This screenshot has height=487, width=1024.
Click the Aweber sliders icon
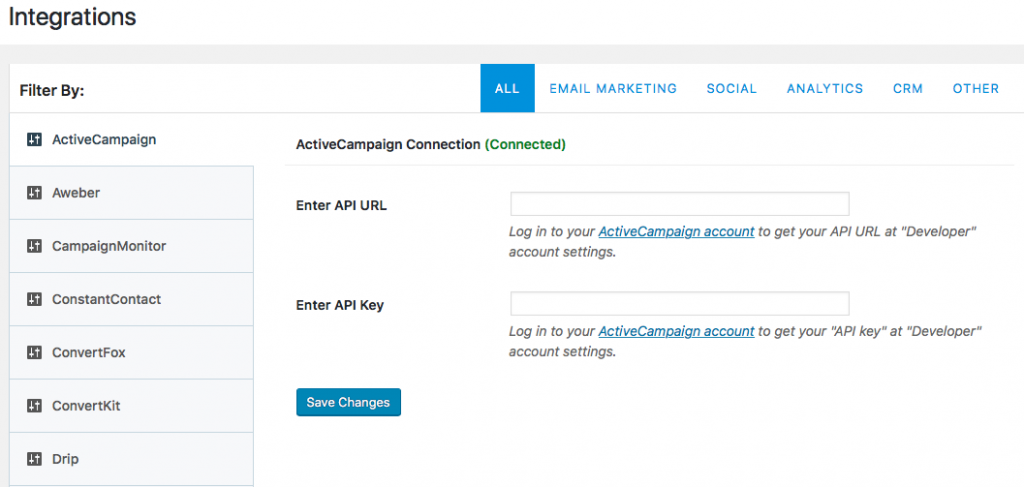point(34,193)
